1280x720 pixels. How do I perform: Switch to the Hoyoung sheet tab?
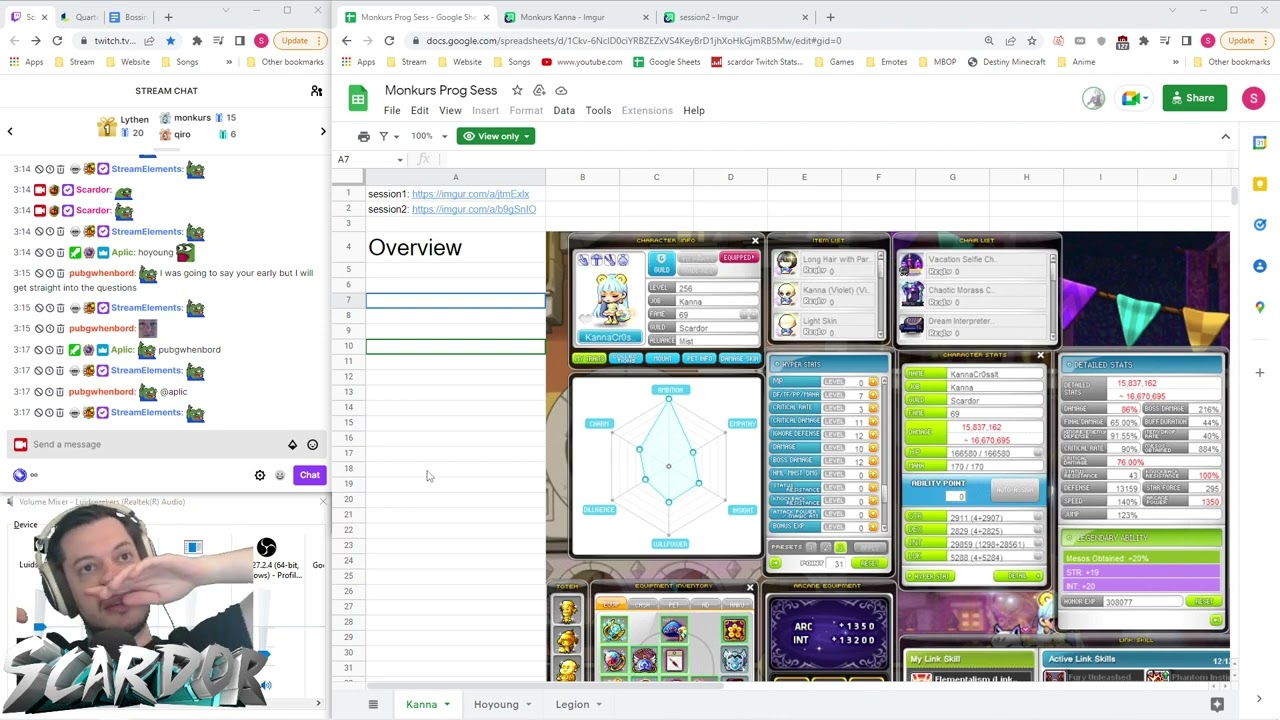(x=496, y=704)
